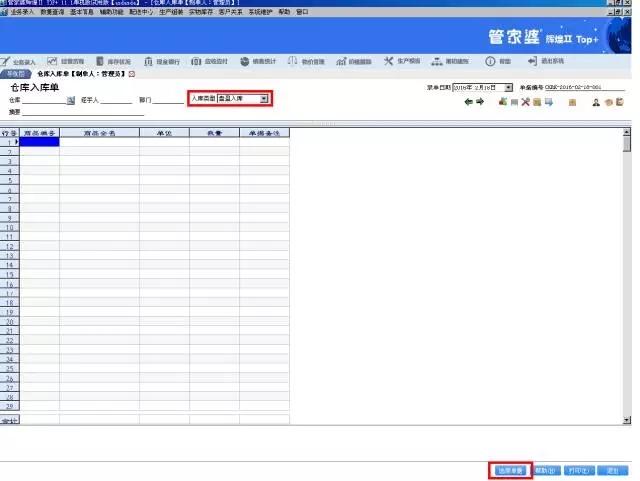Click the 商品编号 column header
The image size is (640, 481).
(x=40, y=133)
